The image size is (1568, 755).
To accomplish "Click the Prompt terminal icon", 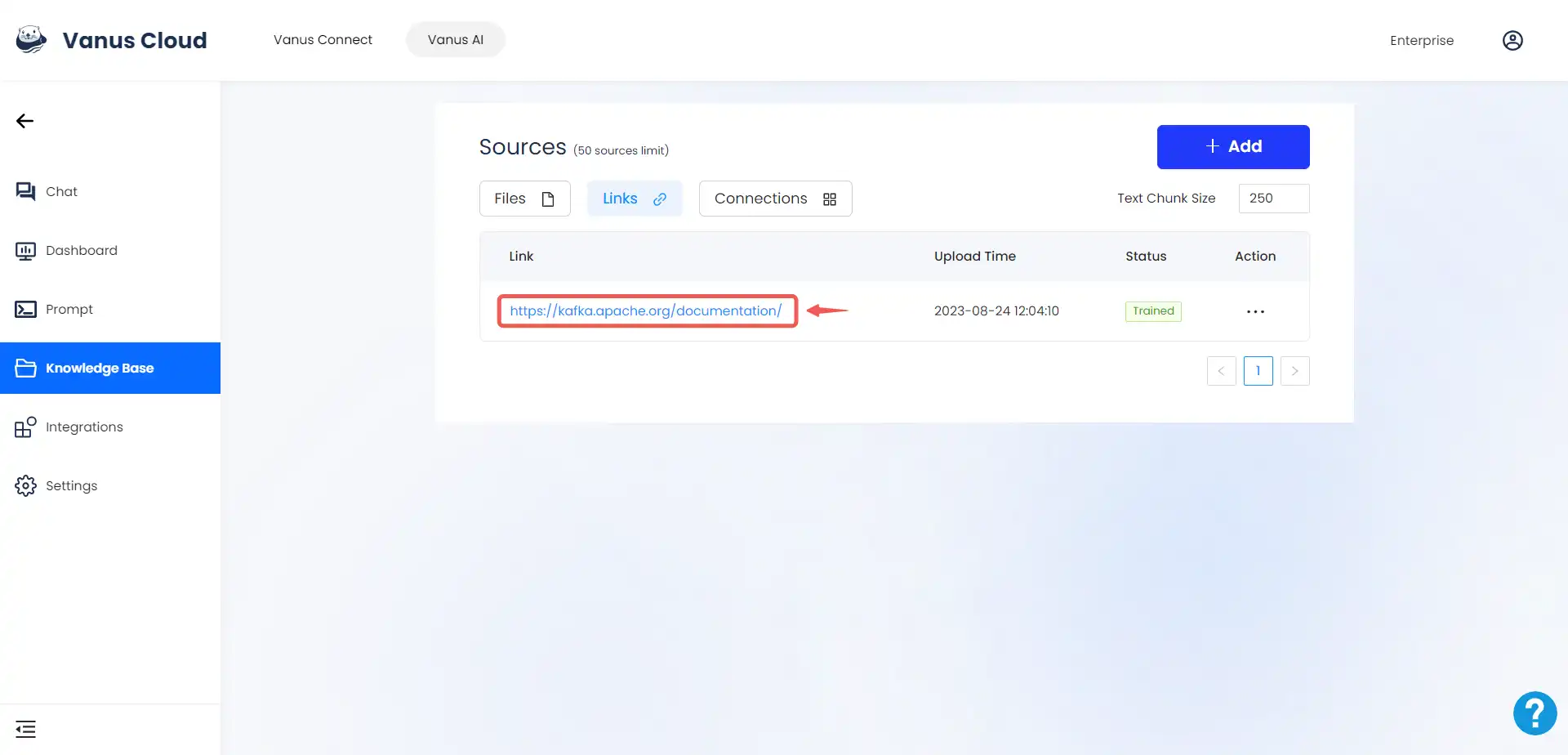I will click(x=25, y=309).
